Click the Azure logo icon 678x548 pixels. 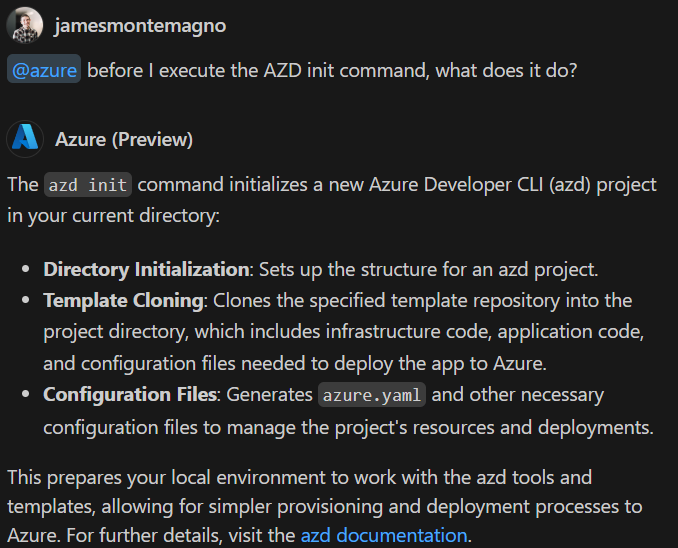click(x=25, y=139)
